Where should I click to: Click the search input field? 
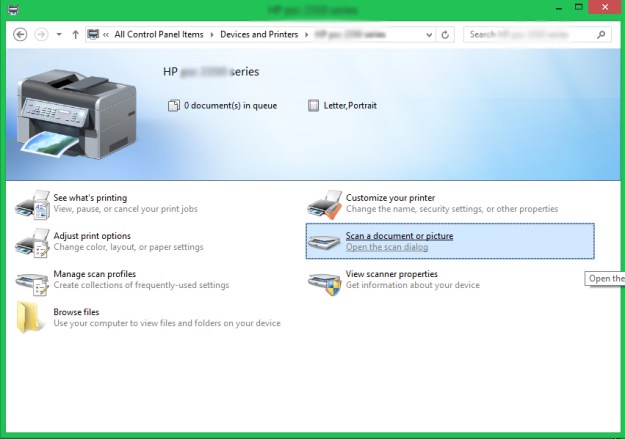530,34
